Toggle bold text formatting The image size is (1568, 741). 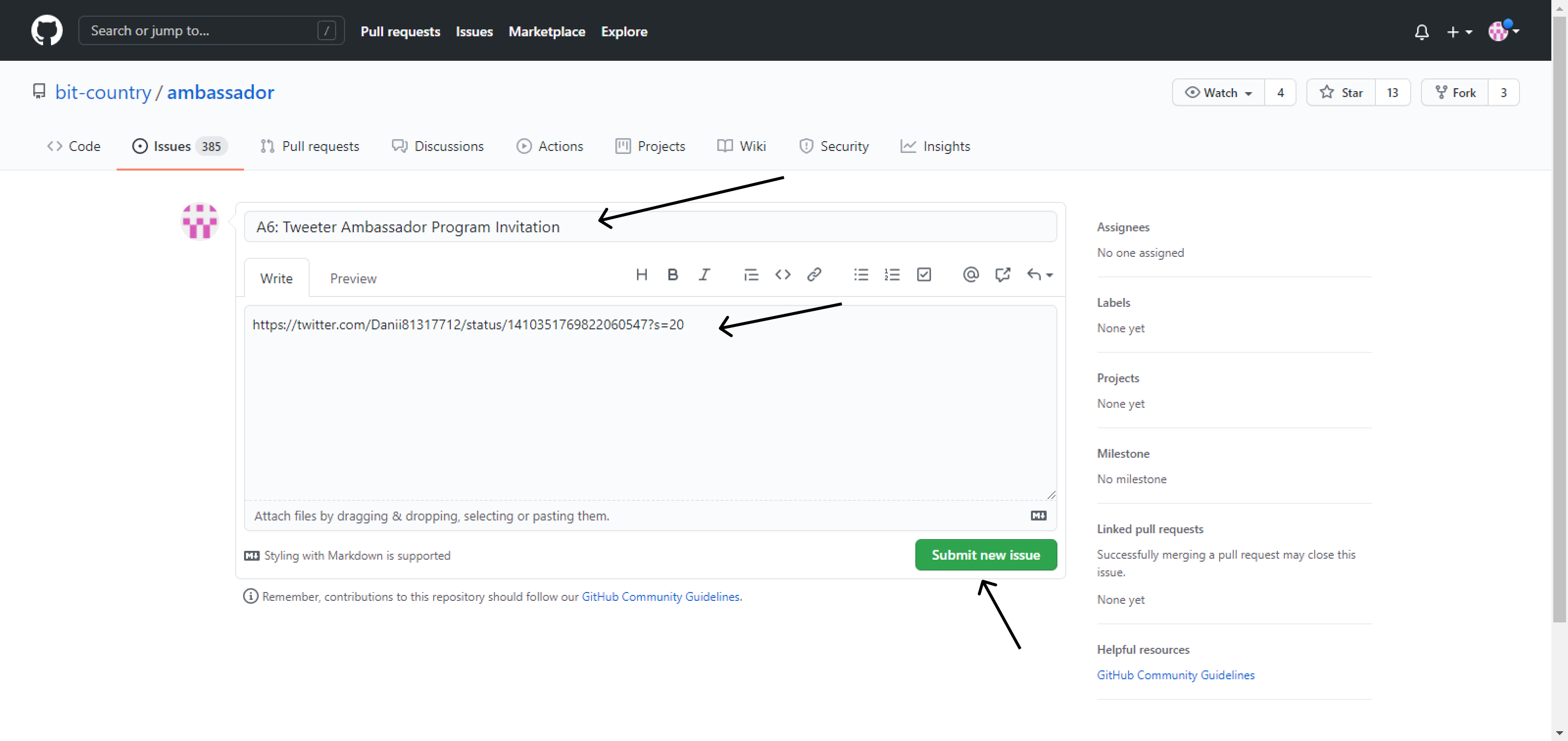672,274
